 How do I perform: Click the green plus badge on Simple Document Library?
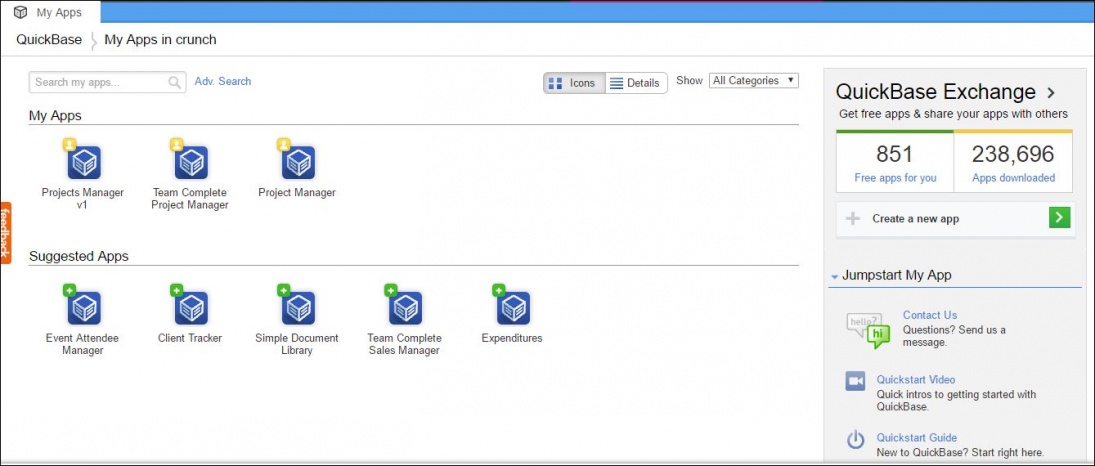click(x=283, y=290)
